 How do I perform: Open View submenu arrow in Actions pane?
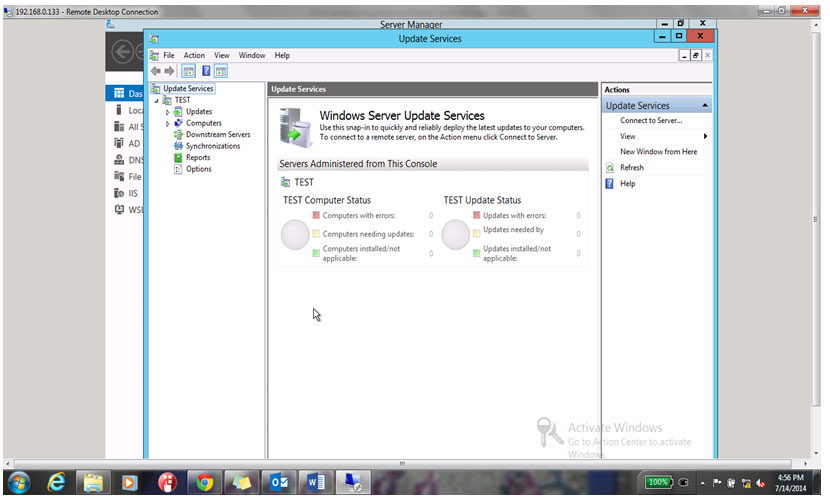pyautogui.click(x=705, y=137)
